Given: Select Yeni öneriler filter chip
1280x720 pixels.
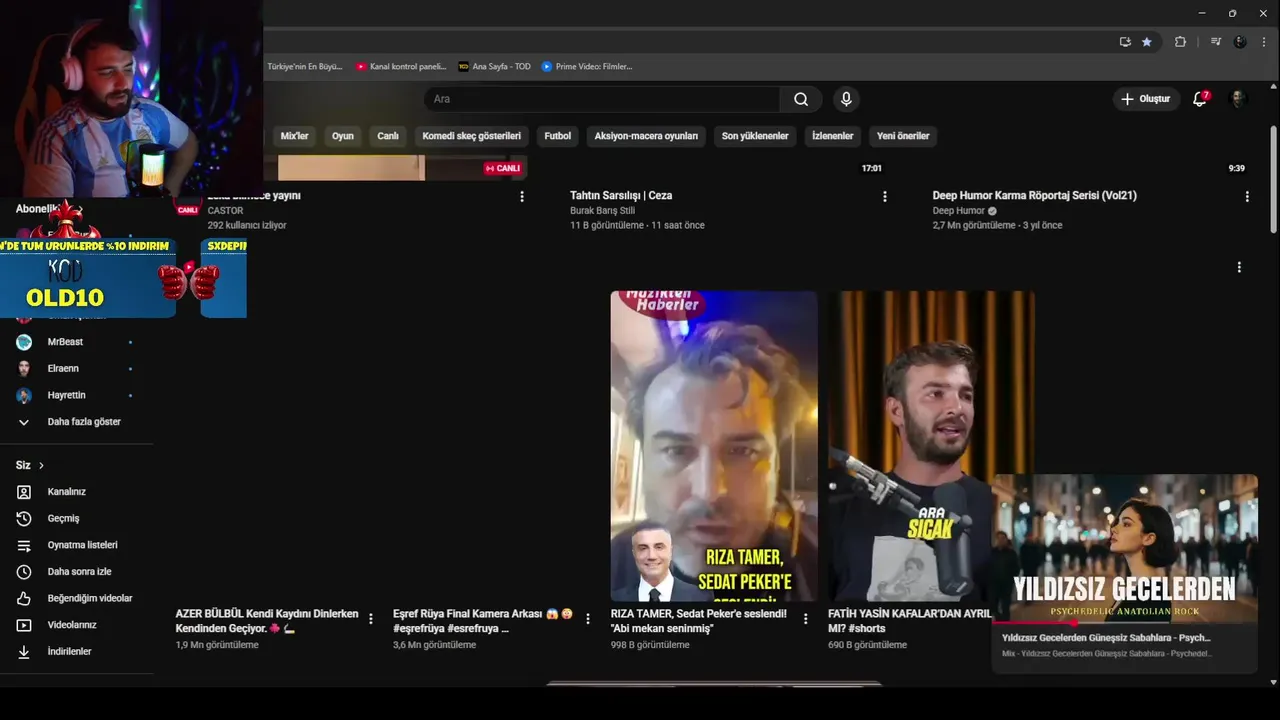Looking at the screenshot, I should (x=903, y=136).
